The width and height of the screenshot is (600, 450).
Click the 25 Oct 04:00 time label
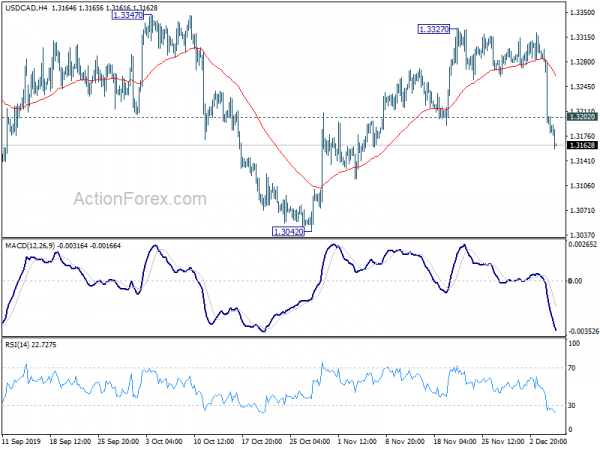[310, 441]
